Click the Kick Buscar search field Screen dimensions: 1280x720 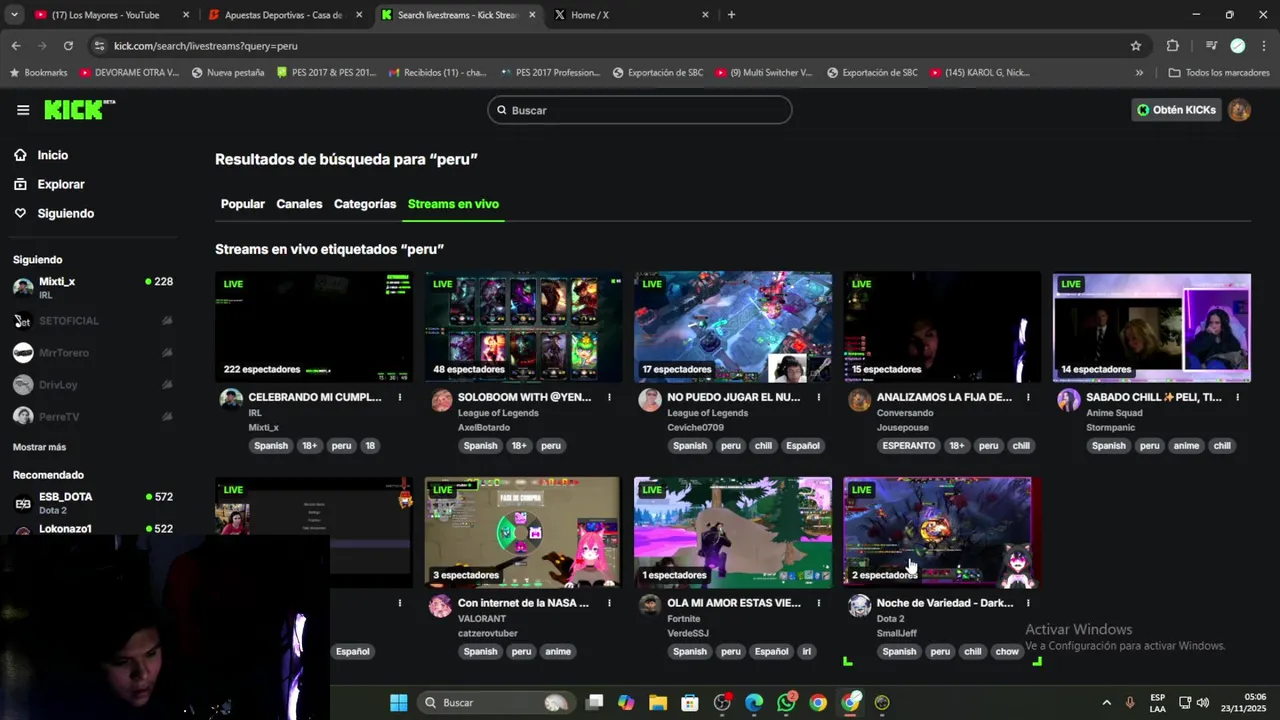click(640, 110)
